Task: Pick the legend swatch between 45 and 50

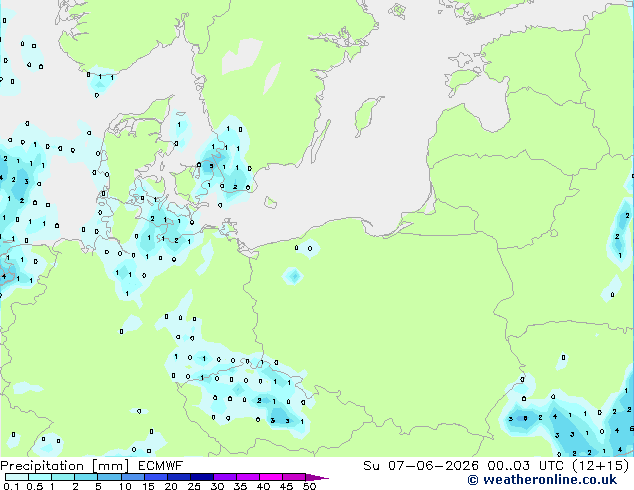Action: click(294, 477)
